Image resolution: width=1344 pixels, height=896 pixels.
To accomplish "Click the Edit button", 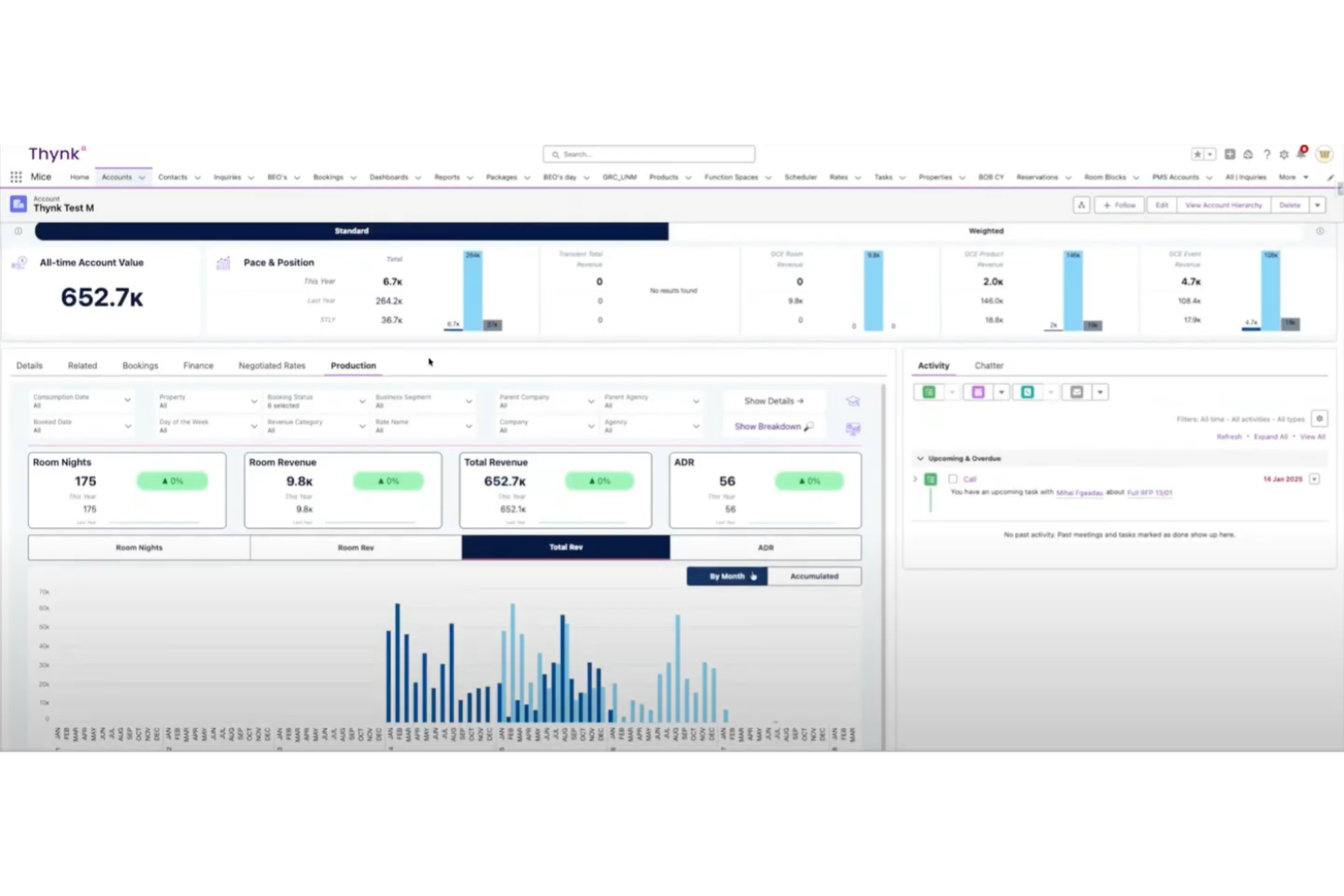I will [x=1161, y=205].
